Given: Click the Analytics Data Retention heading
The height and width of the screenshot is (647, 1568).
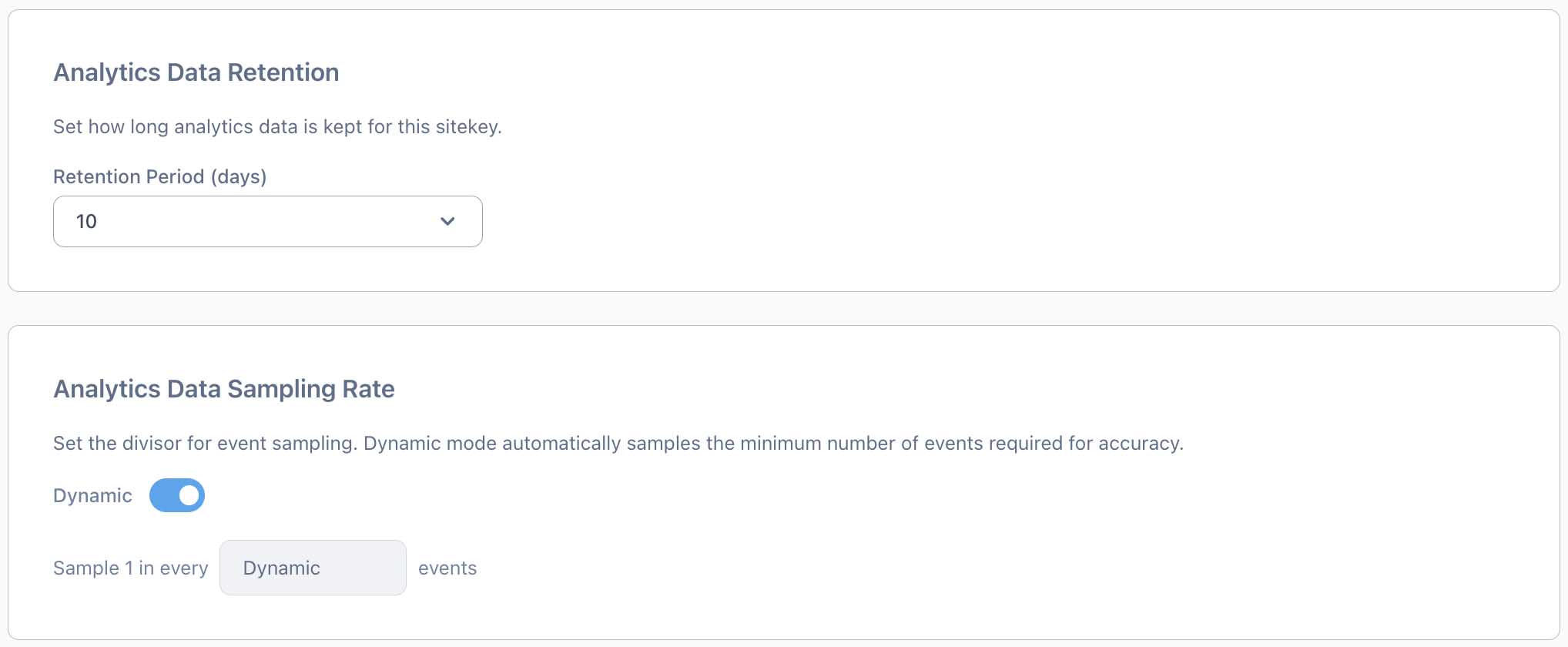Looking at the screenshot, I should 196,72.
